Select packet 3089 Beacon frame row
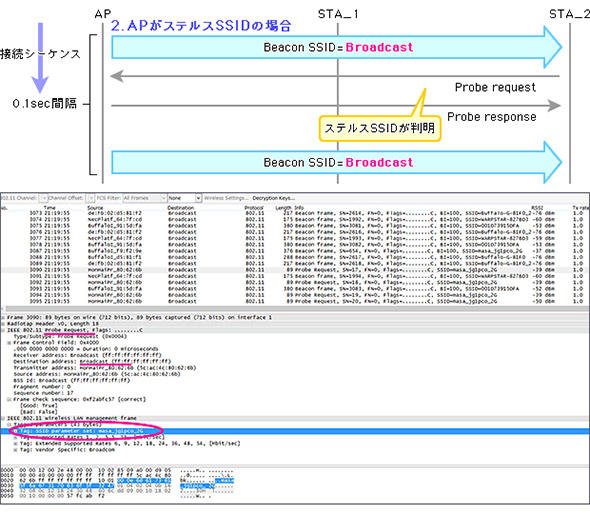The width and height of the screenshot is (590, 514). 295,263
